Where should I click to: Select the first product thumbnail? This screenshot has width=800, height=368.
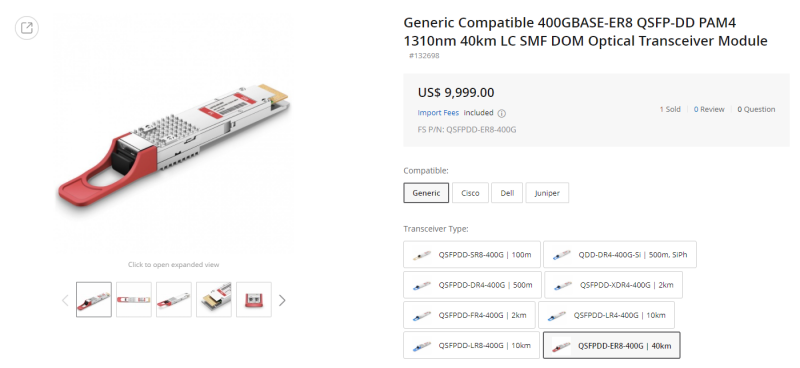pyautogui.click(x=94, y=300)
